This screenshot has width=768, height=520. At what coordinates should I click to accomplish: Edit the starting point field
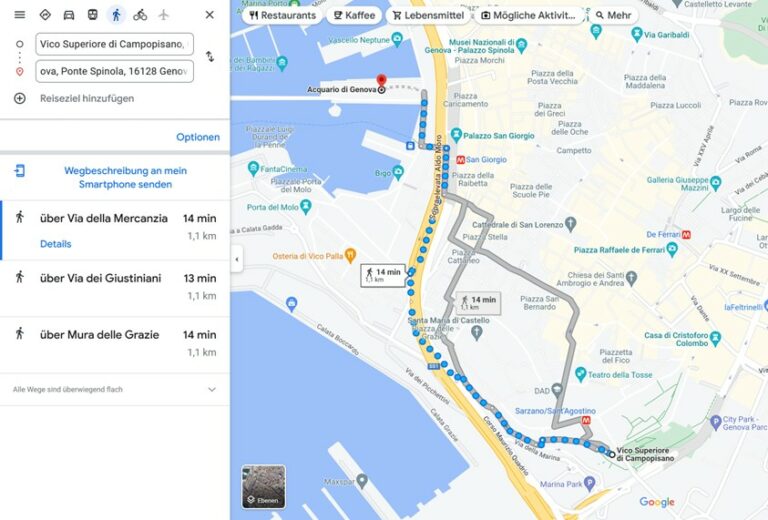pyautogui.click(x=115, y=44)
